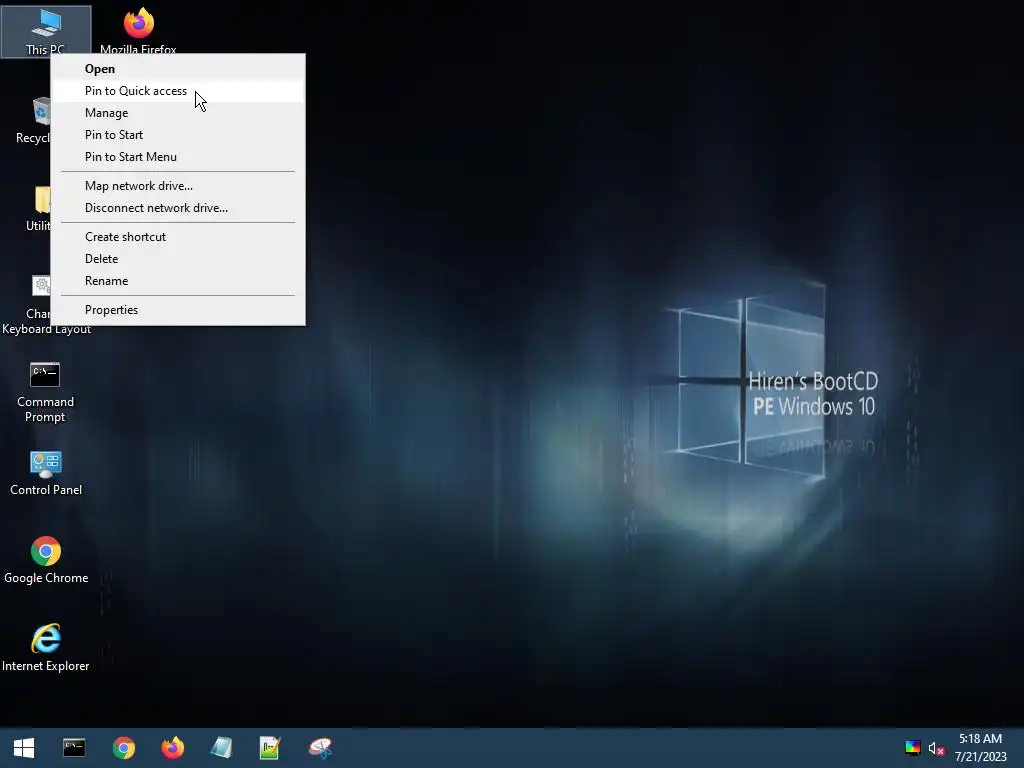Image resolution: width=1024 pixels, height=768 pixels.
Task: Choose Pin to Quick access
Action: 178,91
